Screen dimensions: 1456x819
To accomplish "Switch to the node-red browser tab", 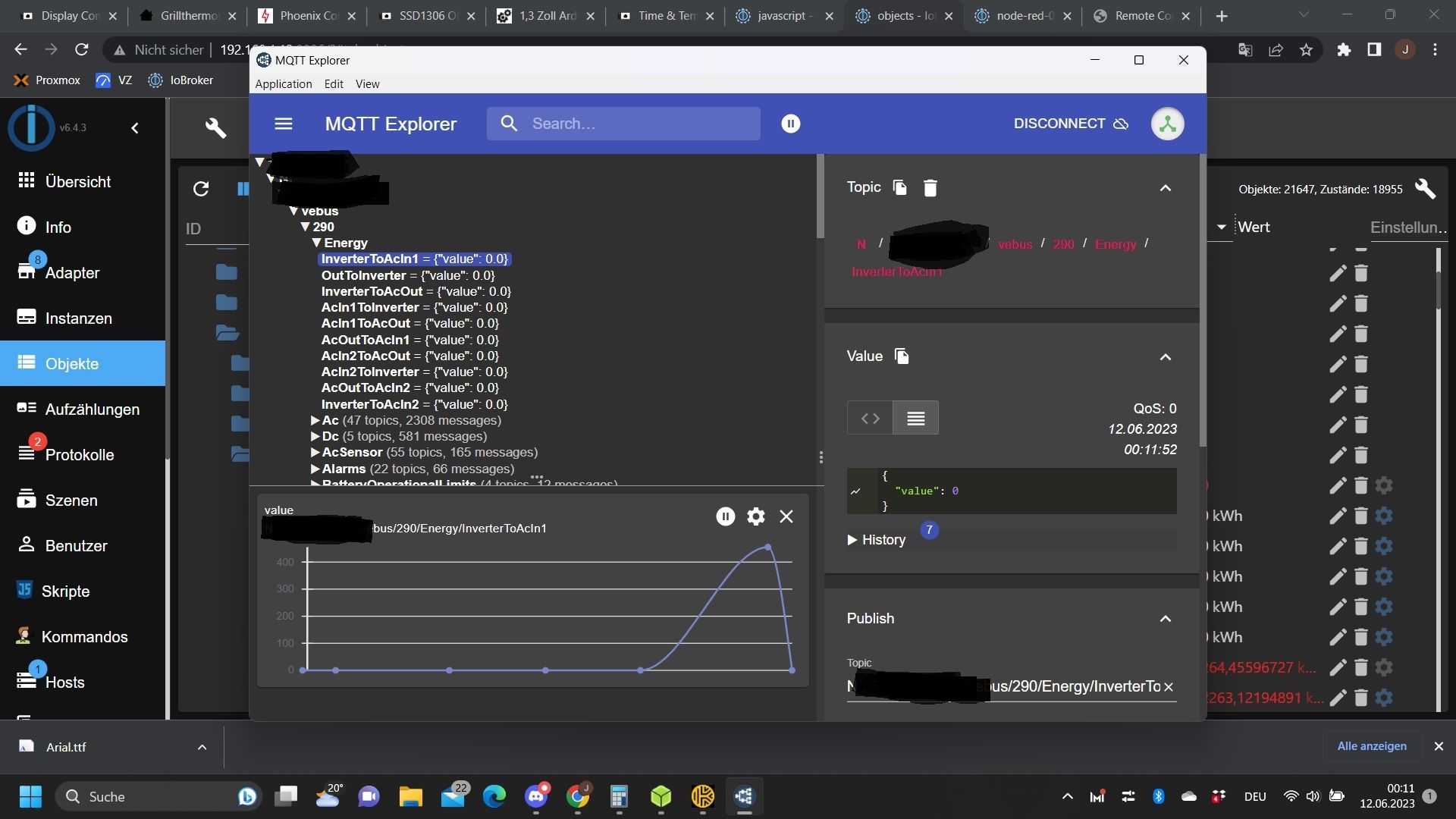I will (1023, 16).
